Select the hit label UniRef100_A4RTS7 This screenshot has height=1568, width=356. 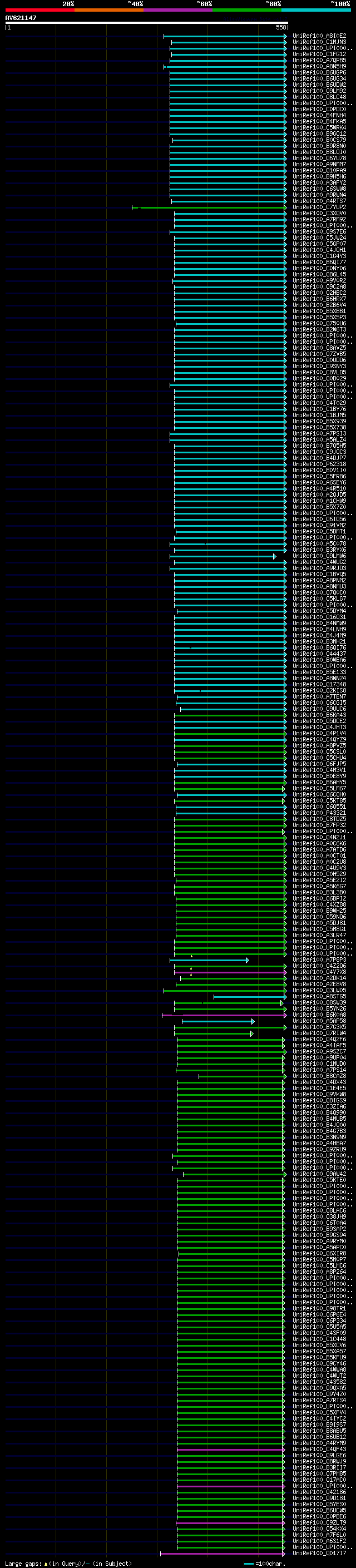319,201
